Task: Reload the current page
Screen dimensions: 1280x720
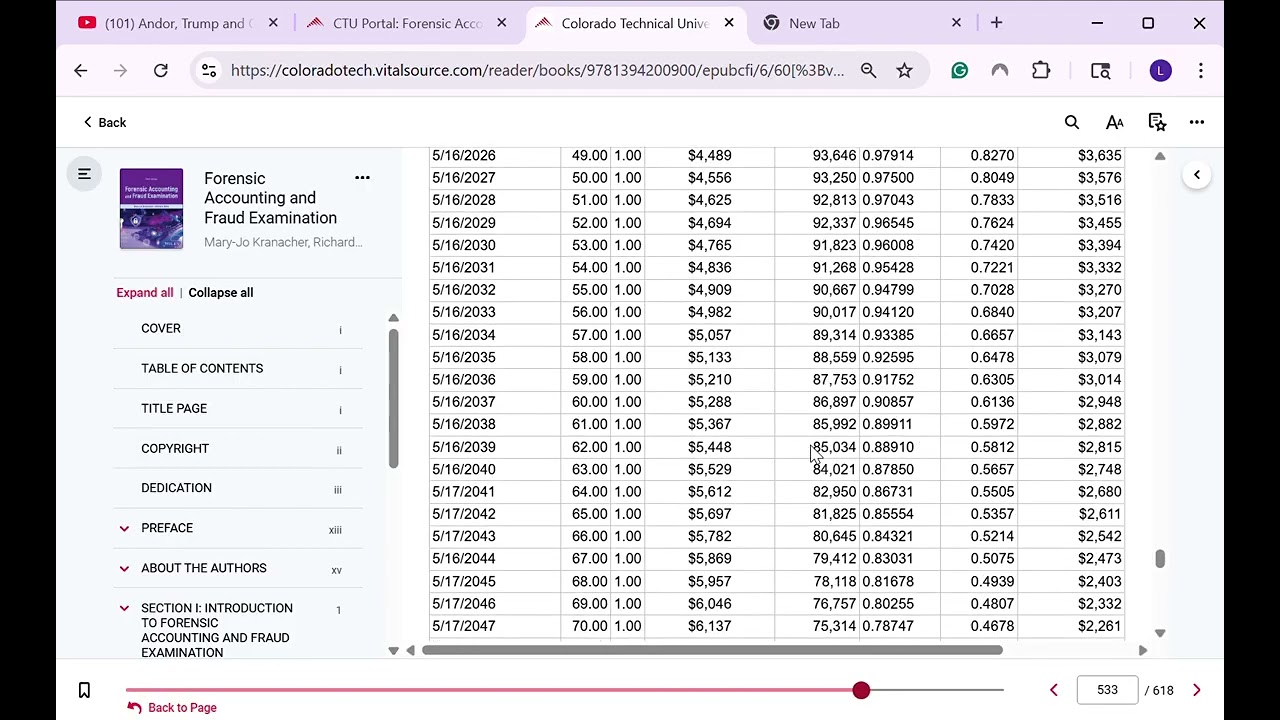Action: 160,70
